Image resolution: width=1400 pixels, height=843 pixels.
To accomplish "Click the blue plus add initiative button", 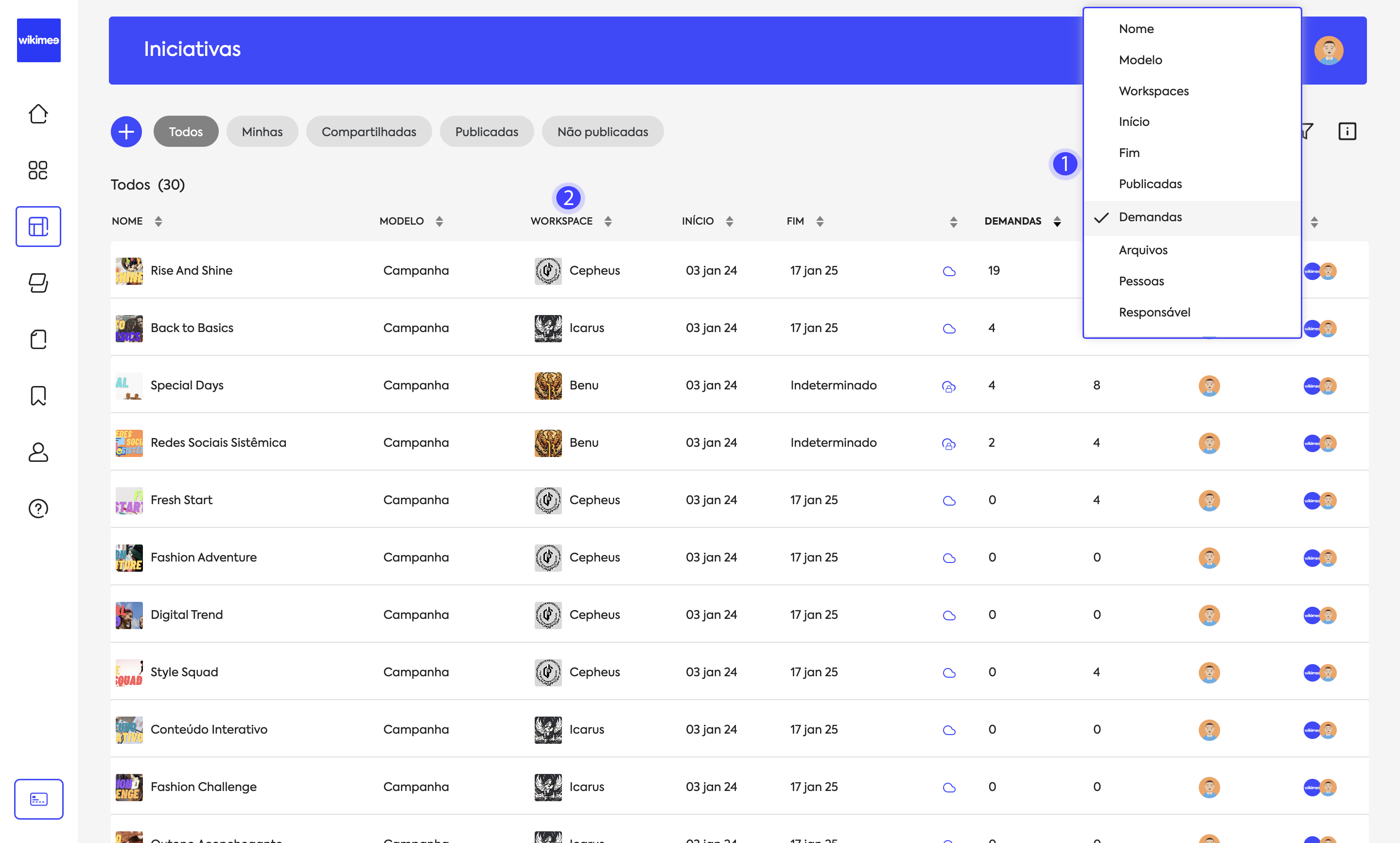I will pyautogui.click(x=126, y=132).
